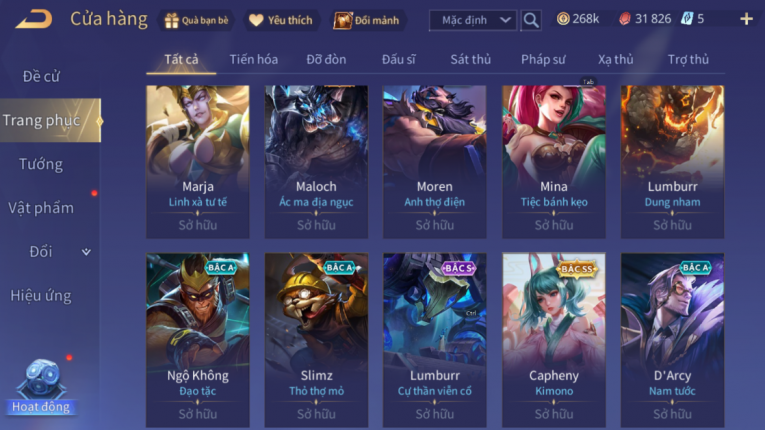
Task: Switch to Tiến hóa tab
Action: [x=254, y=60]
